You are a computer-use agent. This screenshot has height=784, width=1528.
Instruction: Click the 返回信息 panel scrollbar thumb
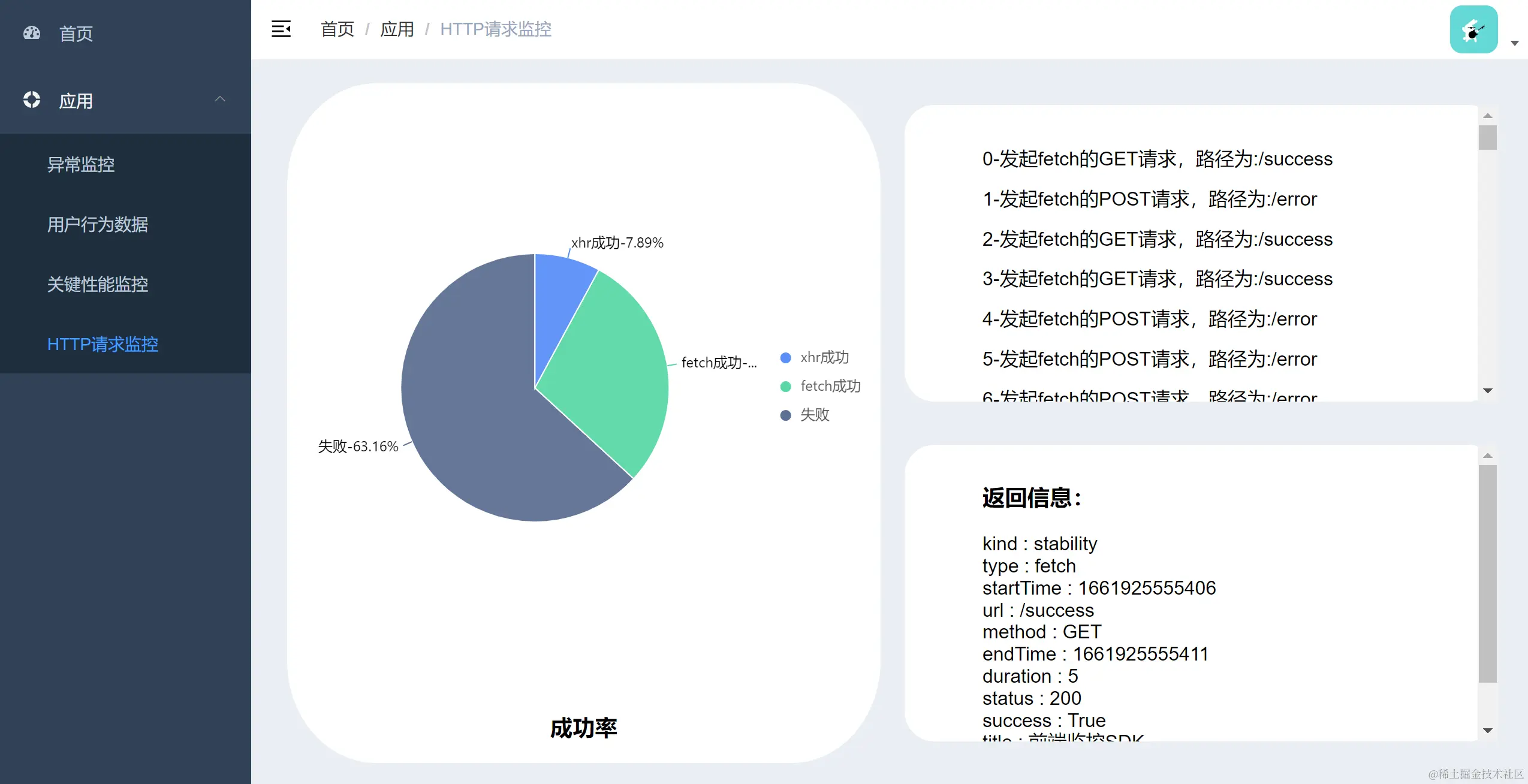(x=1487, y=572)
